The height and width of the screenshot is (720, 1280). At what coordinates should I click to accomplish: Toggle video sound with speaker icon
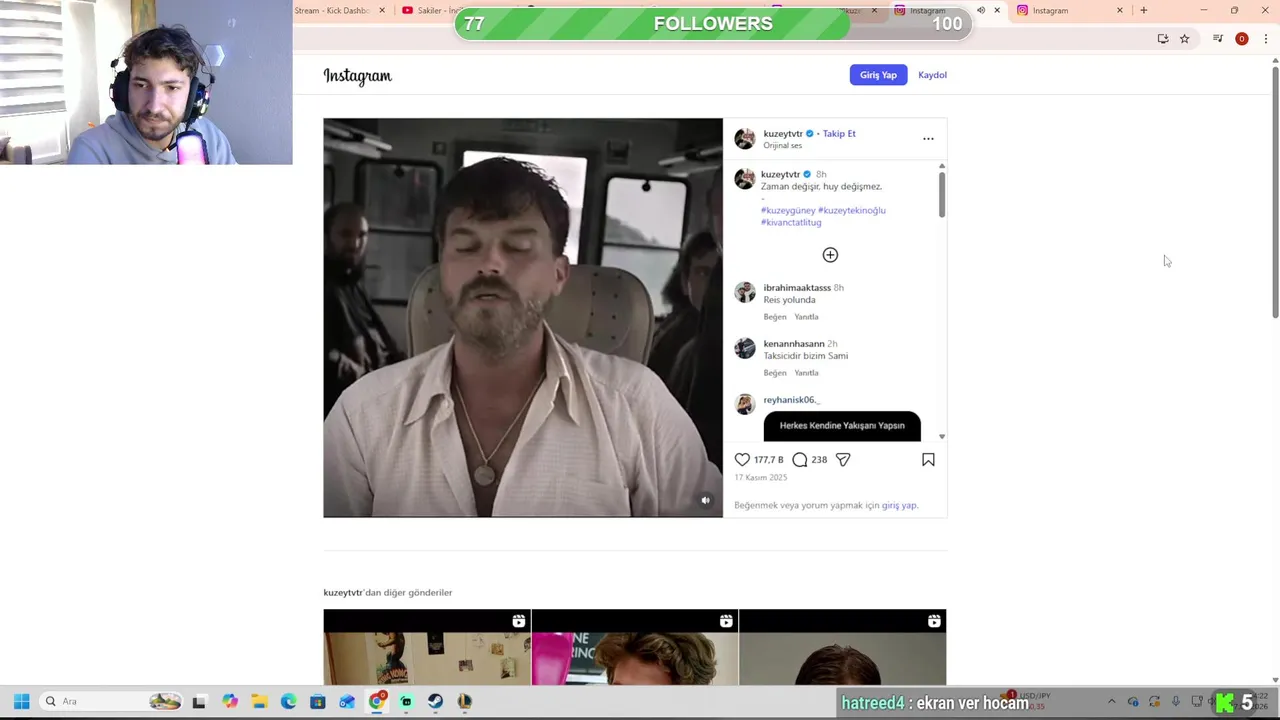705,500
